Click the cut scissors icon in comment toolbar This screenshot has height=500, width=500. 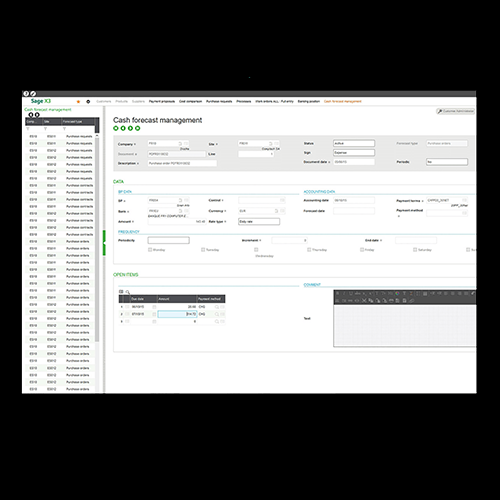[x=364, y=300]
